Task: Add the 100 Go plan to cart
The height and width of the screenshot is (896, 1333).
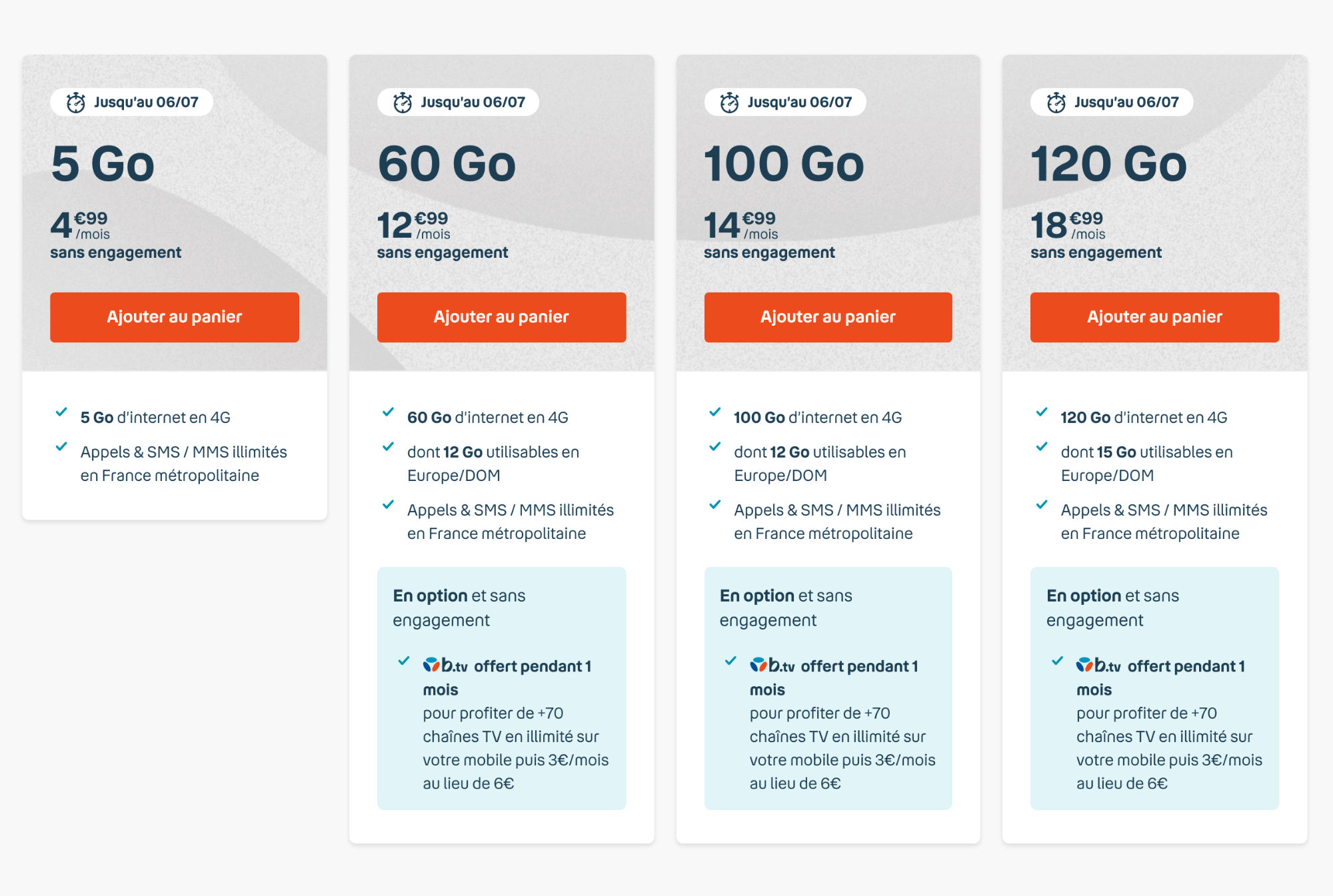Action: [x=828, y=317]
